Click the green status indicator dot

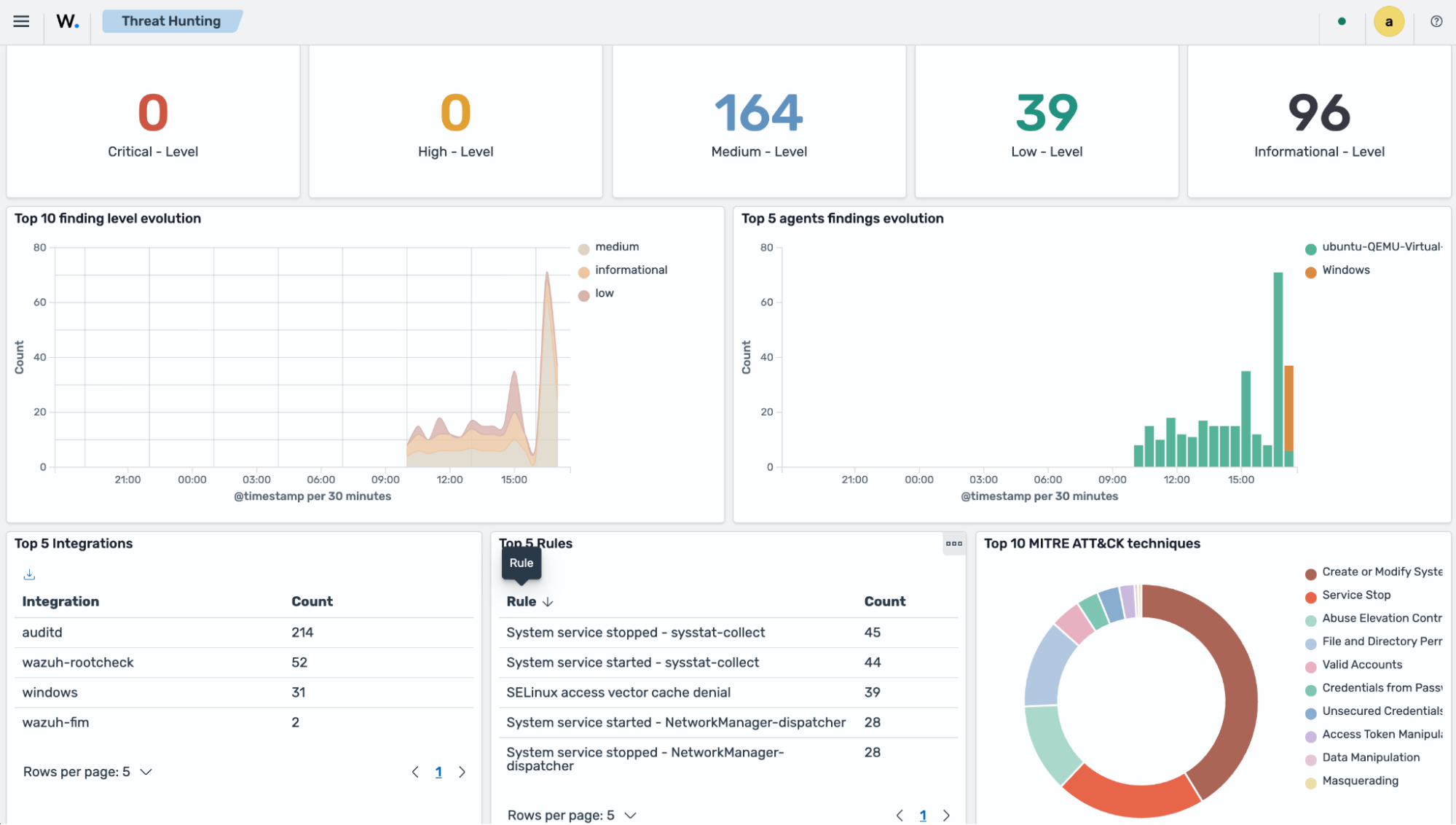(x=1342, y=21)
